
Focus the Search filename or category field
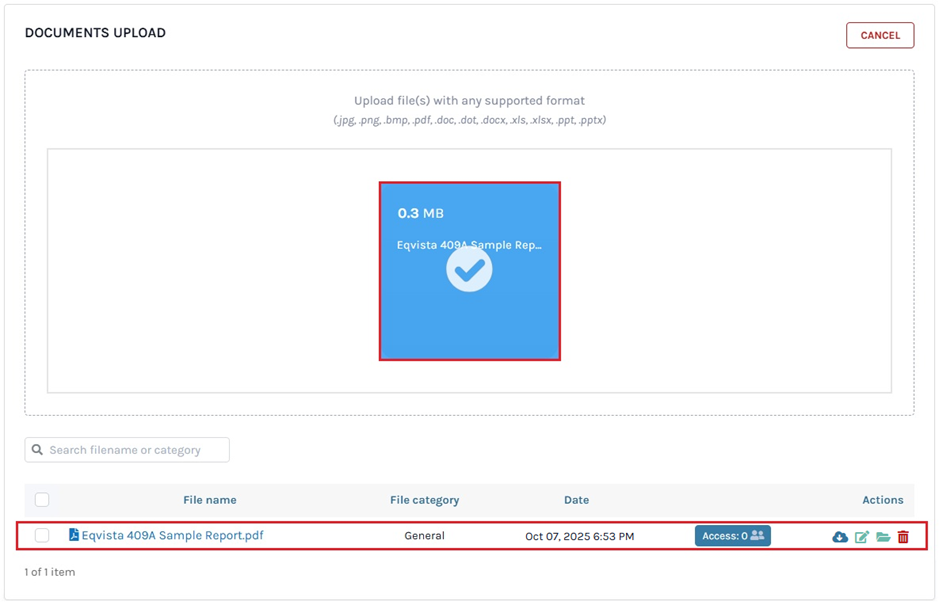135,450
